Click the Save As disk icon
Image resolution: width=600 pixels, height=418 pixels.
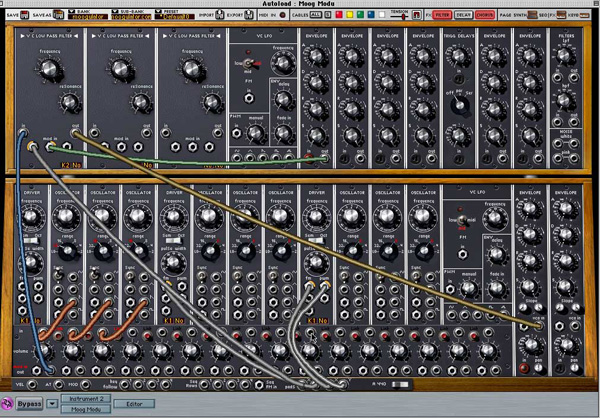(59, 15)
